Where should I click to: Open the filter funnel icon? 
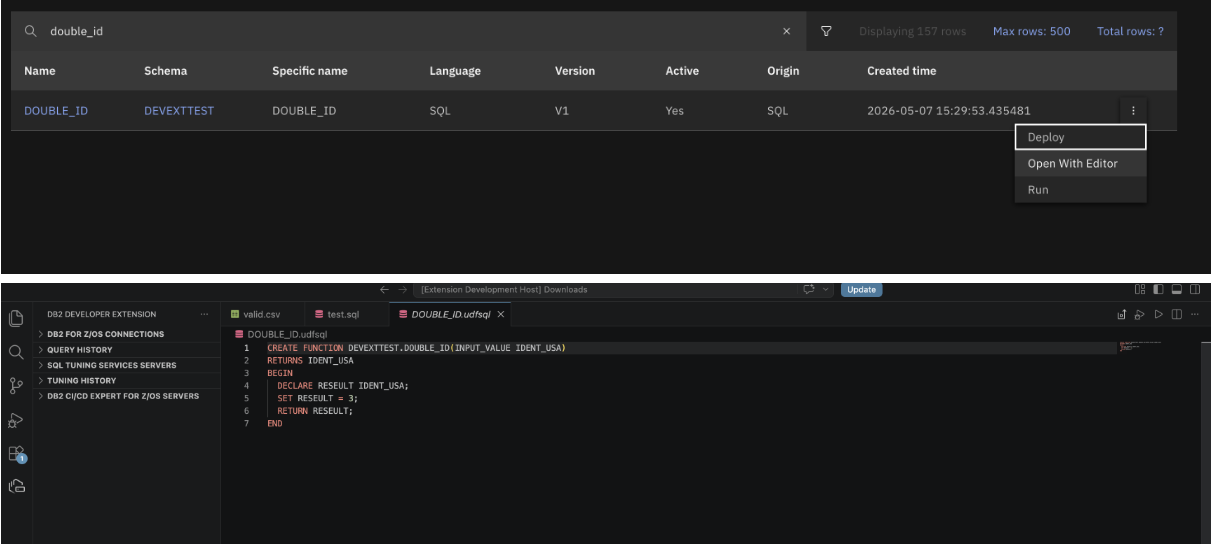coord(826,32)
